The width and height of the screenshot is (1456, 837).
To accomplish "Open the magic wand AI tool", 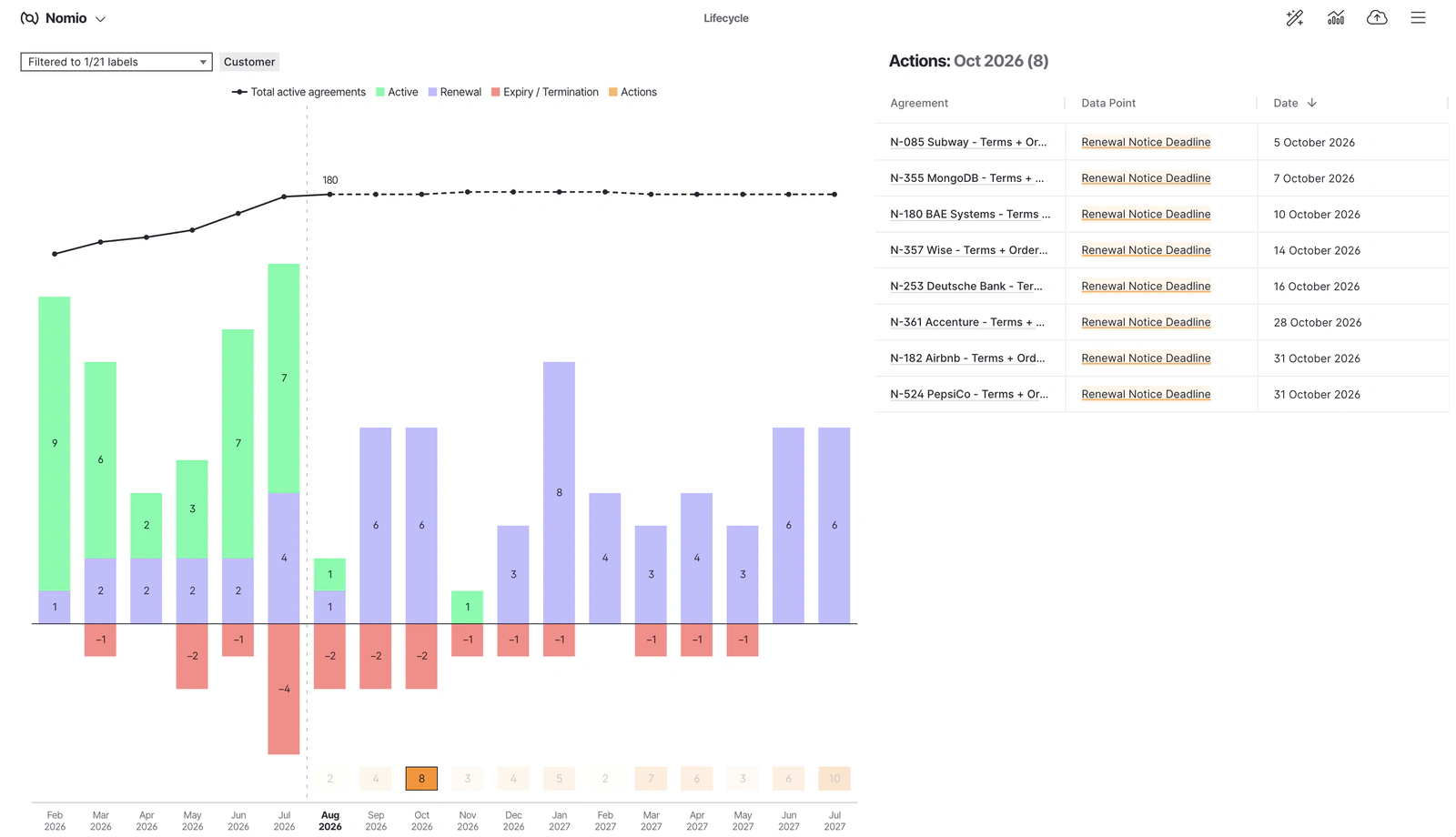I will click(1295, 18).
